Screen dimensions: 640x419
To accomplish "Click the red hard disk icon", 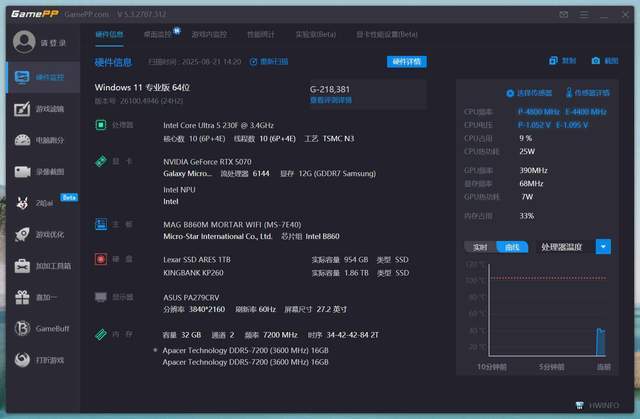I will tap(101, 259).
